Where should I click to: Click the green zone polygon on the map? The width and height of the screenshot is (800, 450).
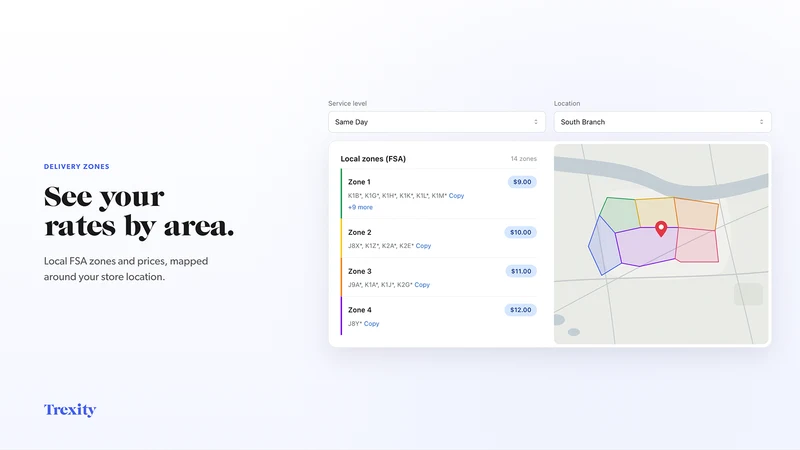[x=620, y=214]
